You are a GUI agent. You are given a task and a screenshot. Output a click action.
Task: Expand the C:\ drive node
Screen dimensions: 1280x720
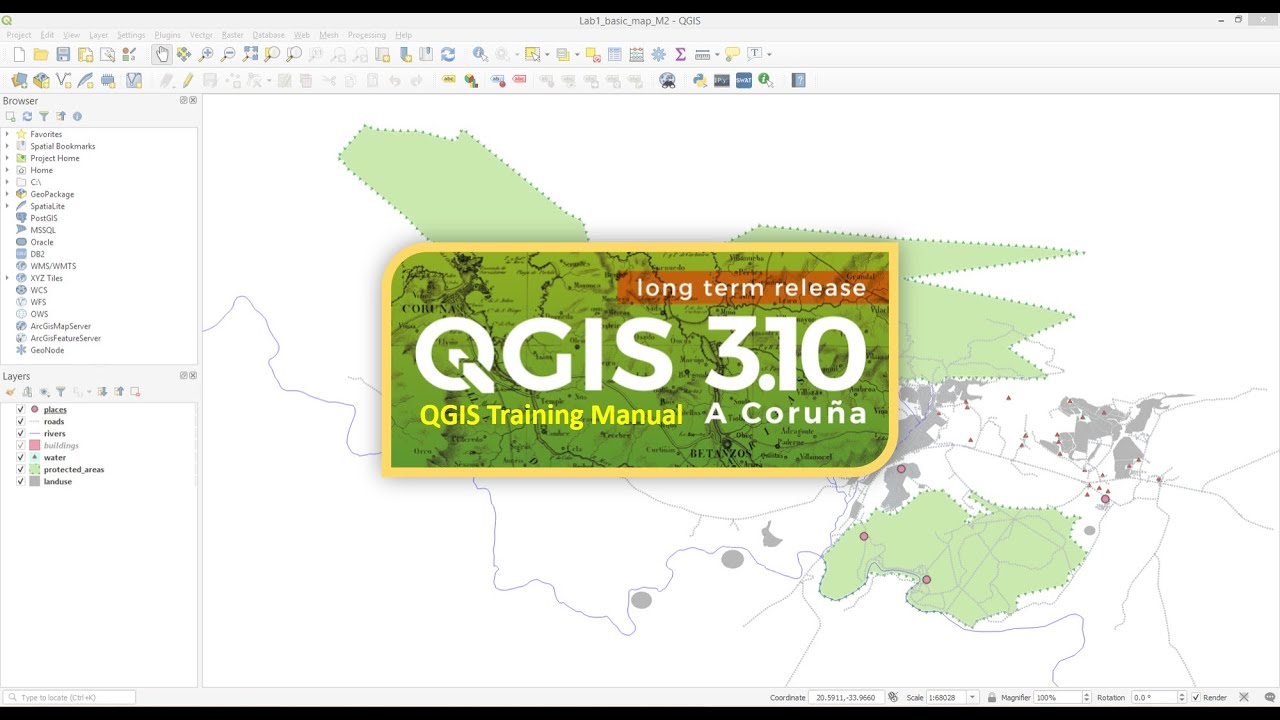click(7, 182)
